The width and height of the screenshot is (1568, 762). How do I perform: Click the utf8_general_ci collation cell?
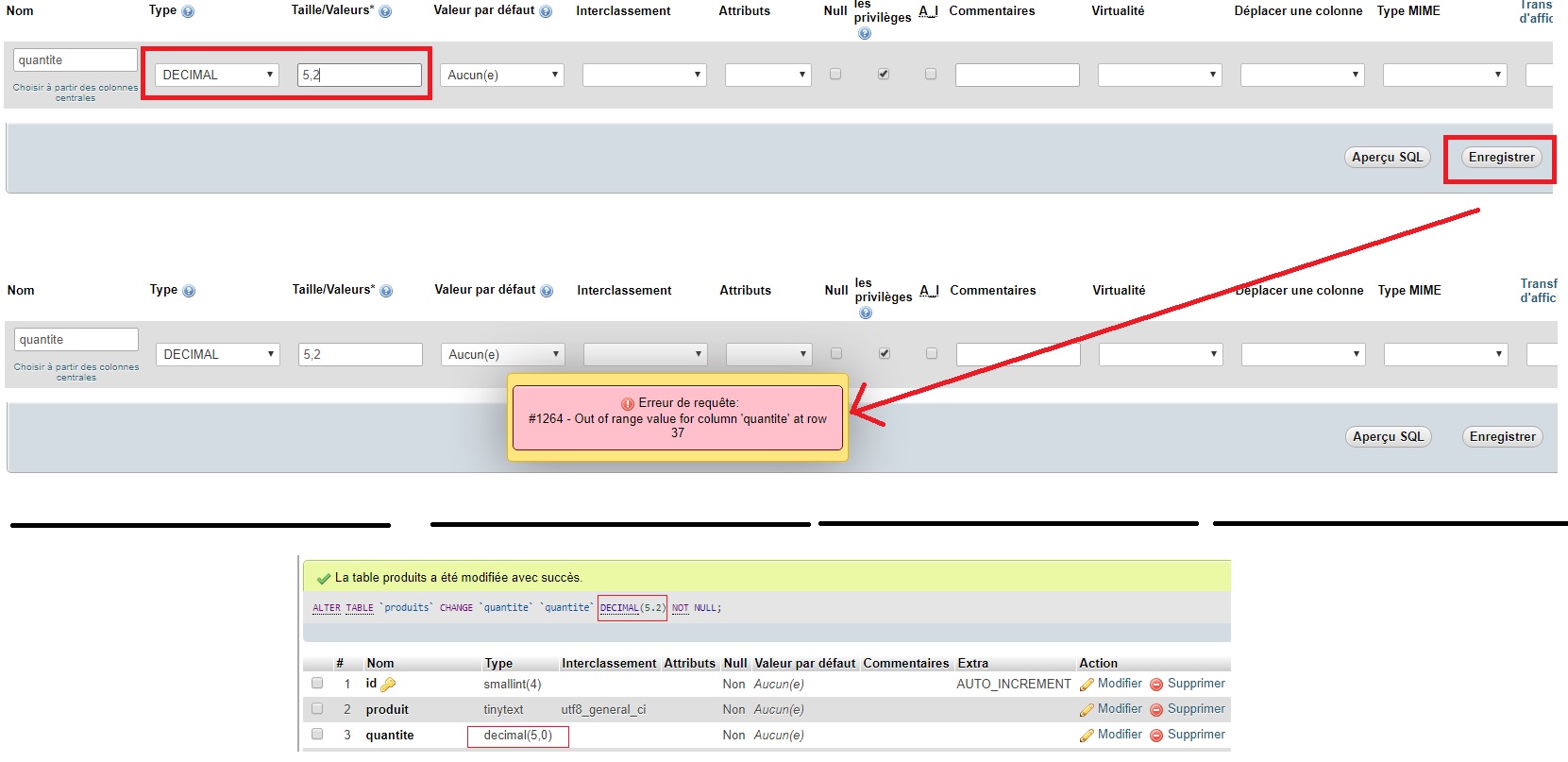[x=603, y=710]
